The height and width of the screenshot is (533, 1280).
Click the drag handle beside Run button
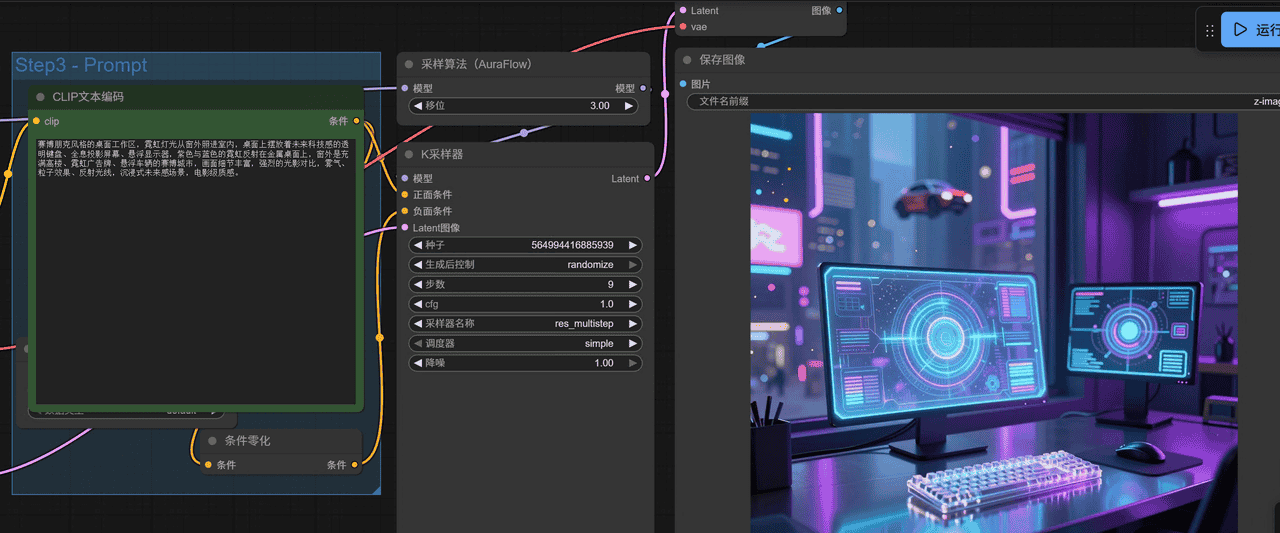point(1209,31)
